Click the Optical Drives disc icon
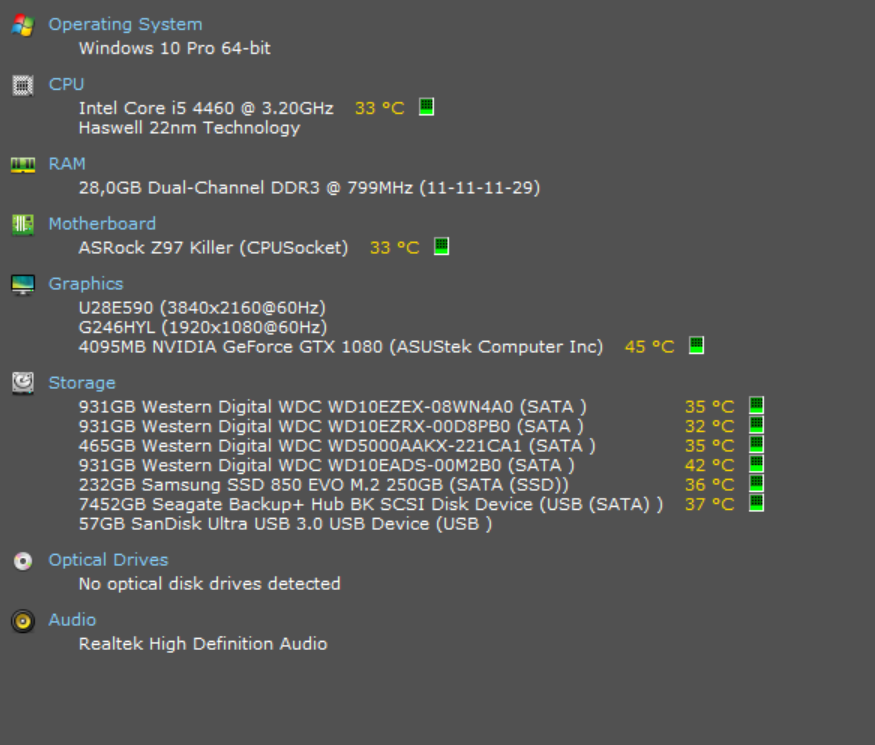875x745 pixels. (23, 561)
